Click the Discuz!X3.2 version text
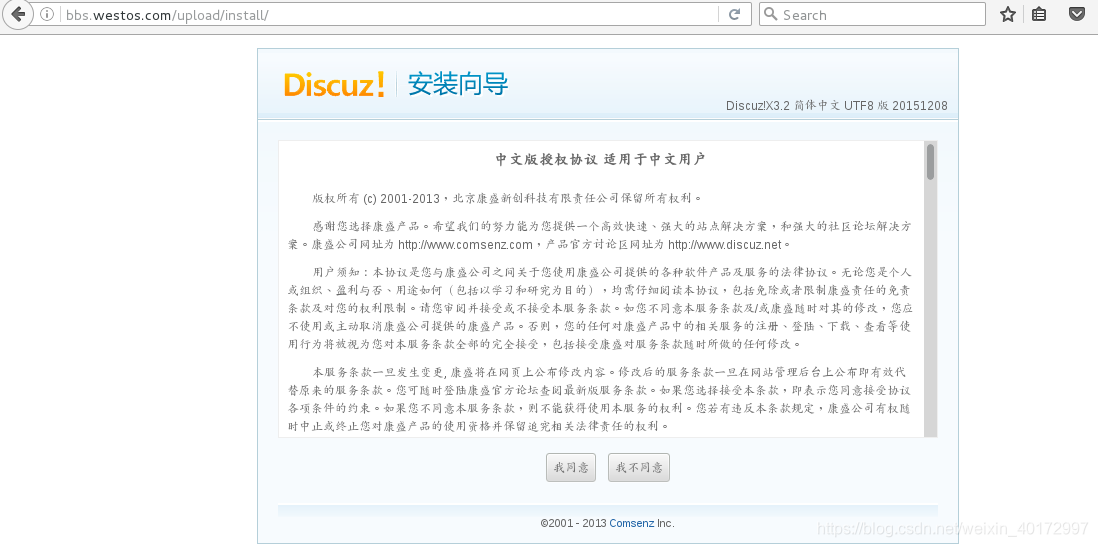This screenshot has height=547, width=1098. [837, 106]
